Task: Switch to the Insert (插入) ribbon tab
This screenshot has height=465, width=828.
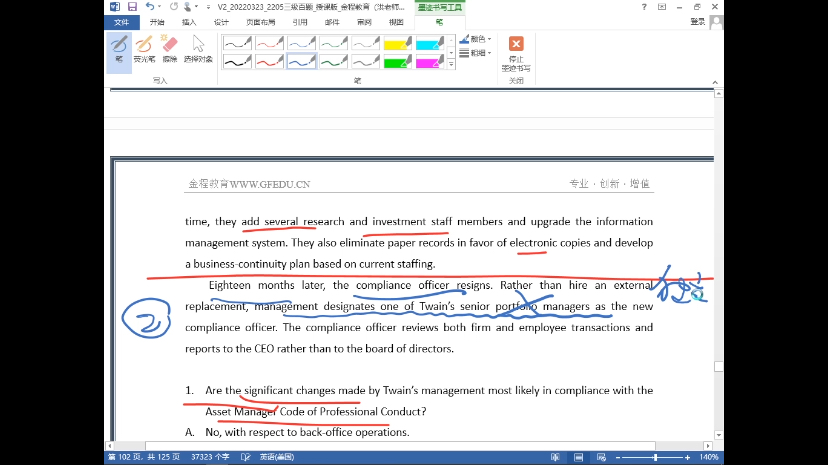Action: tap(189, 21)
